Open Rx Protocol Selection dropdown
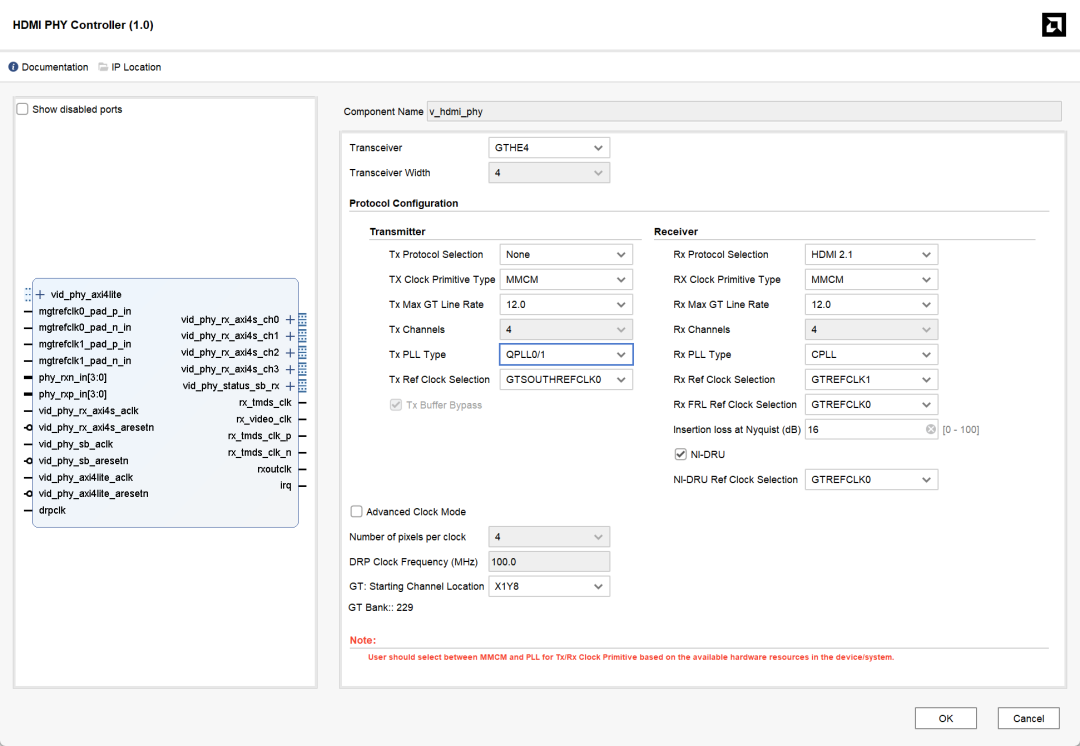This screenshot has width=1080, height=746. [x=871, y=255]
